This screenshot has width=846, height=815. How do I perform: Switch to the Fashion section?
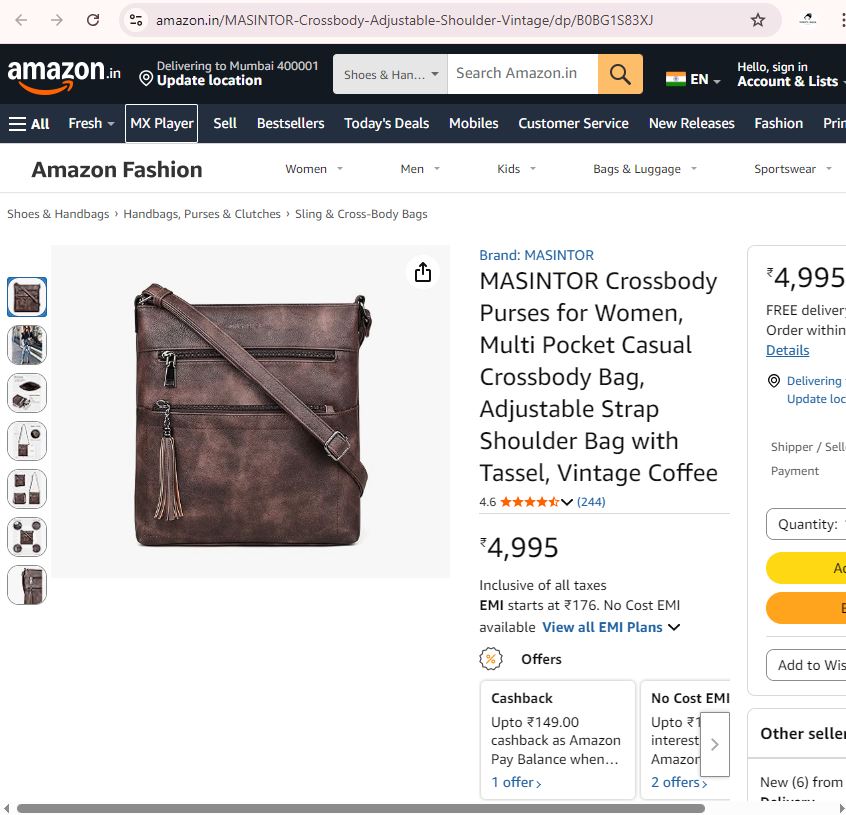click(778, 123)
